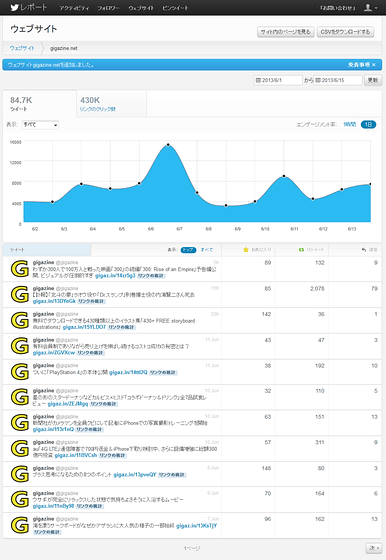Click the CSVをダウンロードする button
Viewport: 386px width, 560px height.
(x=345, y=32)
